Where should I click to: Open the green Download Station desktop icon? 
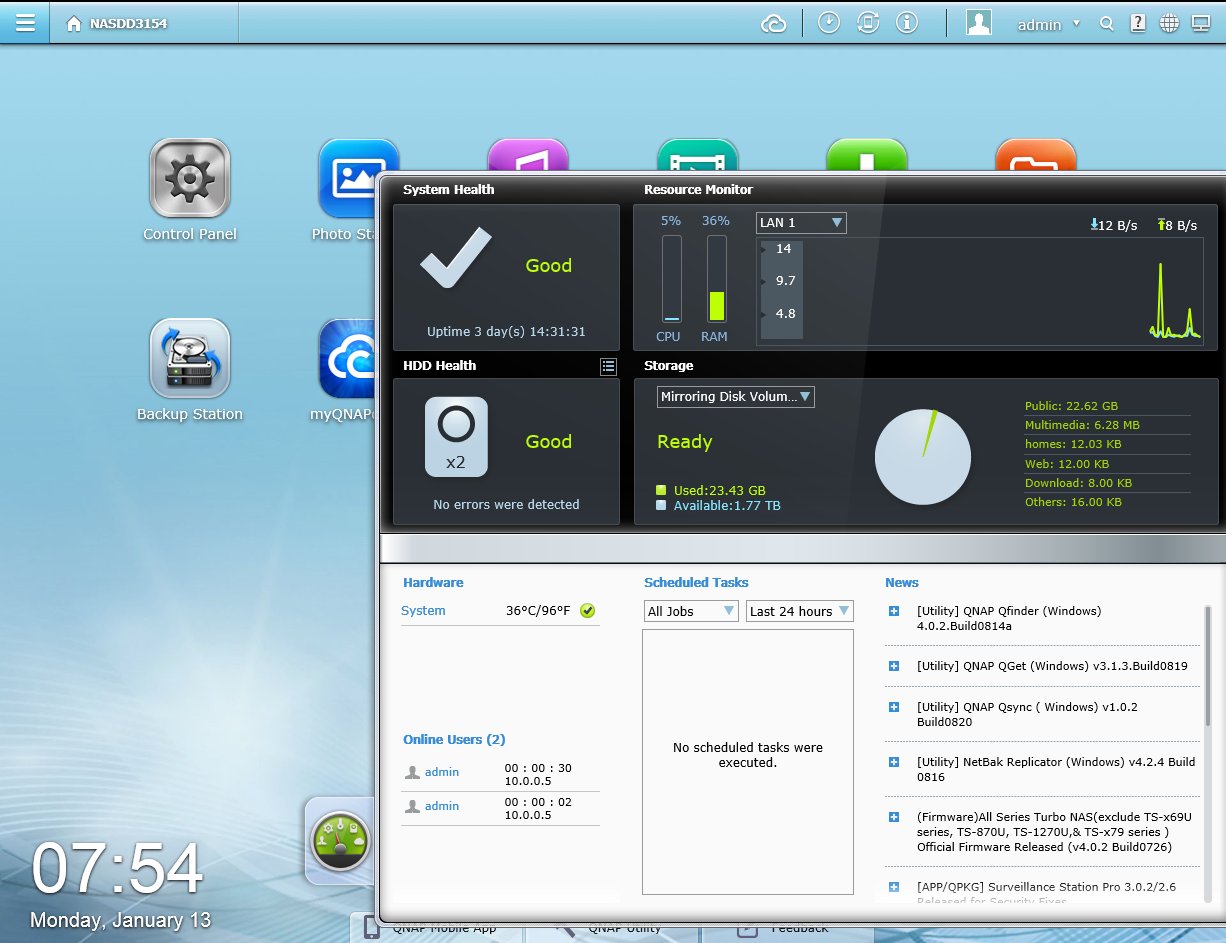click(867, 154)
